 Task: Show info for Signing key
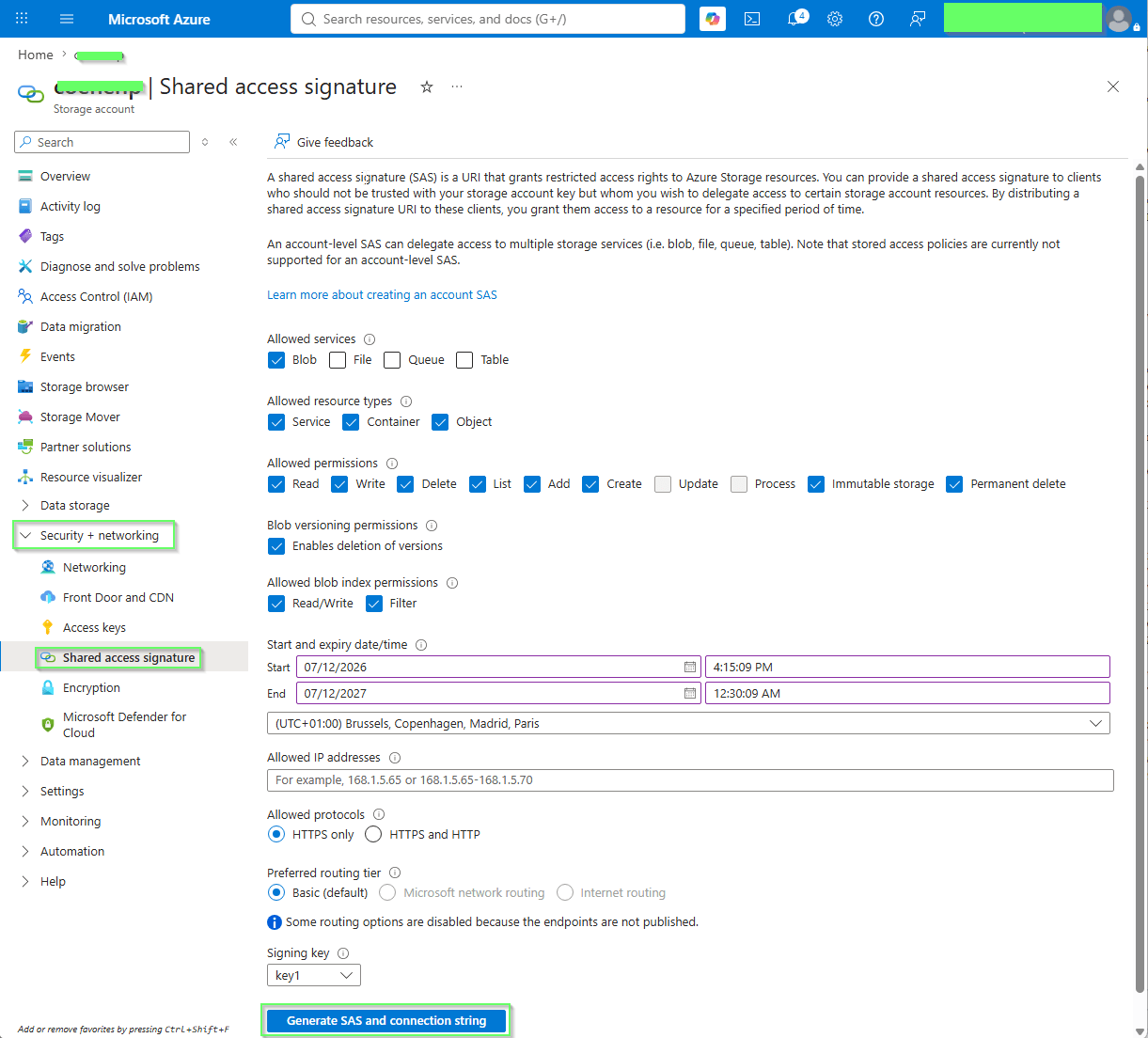click(343, 953)
